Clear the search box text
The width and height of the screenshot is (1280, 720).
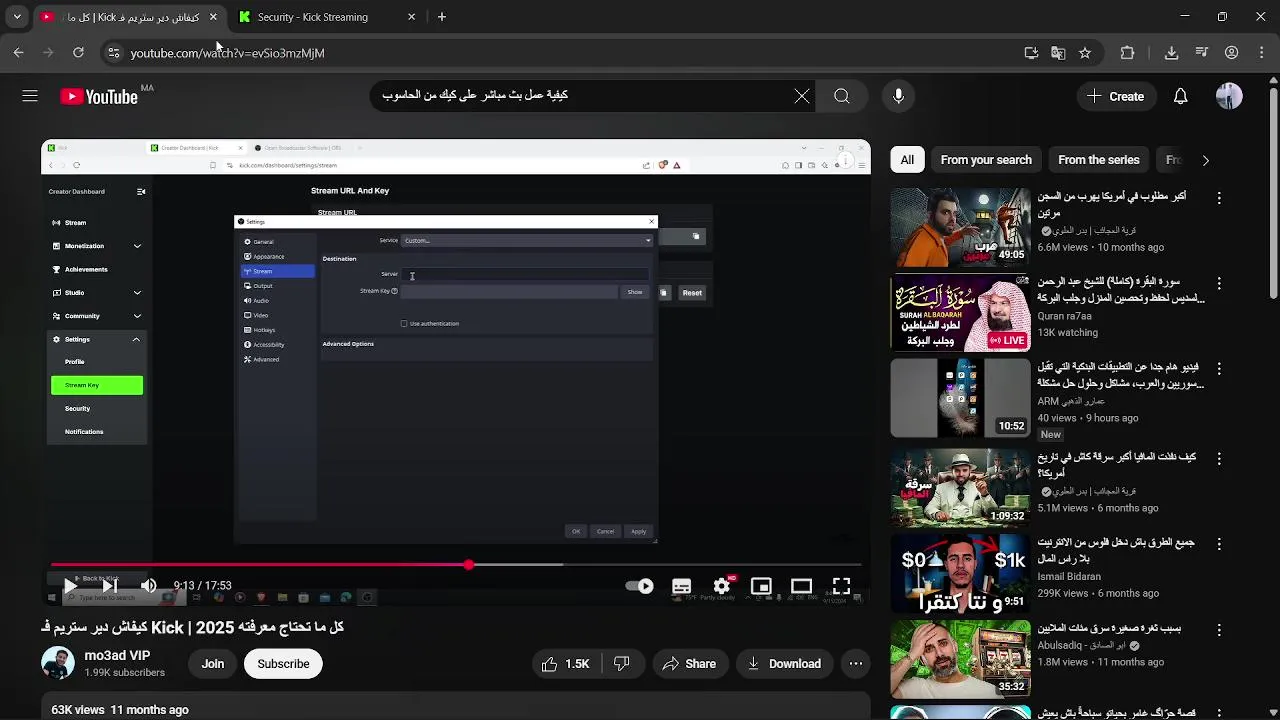pyautogui.click(x=802, y=96)
